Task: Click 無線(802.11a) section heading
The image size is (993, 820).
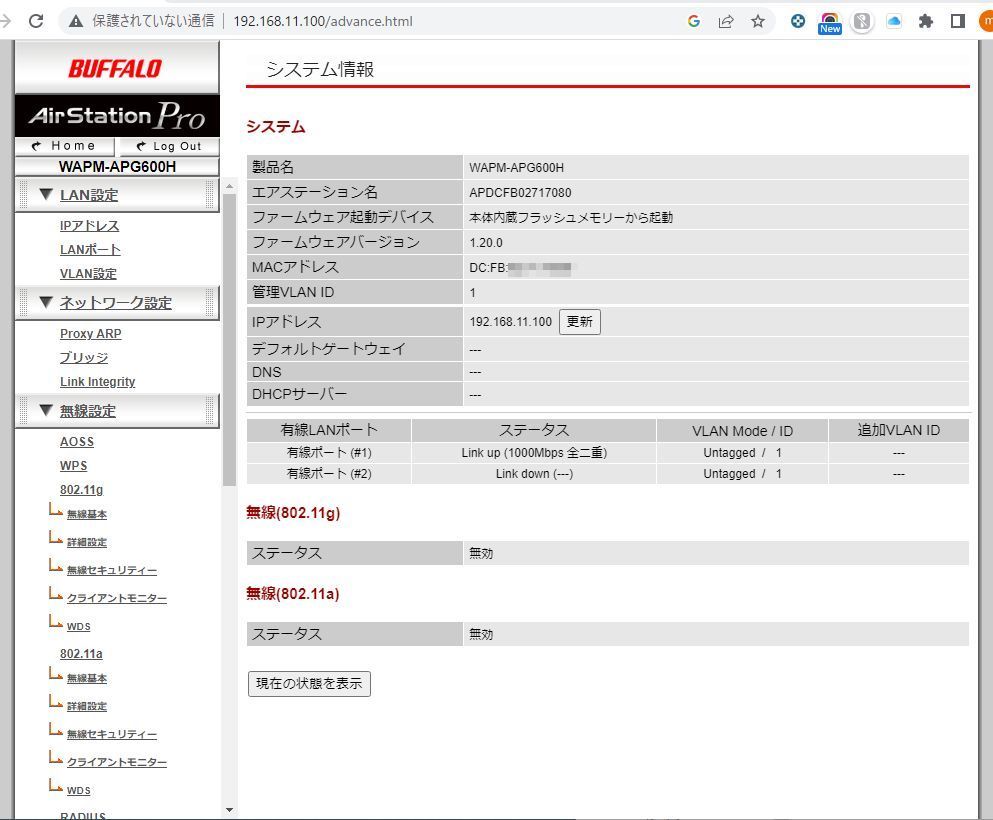Action: [x=293, y=593]
